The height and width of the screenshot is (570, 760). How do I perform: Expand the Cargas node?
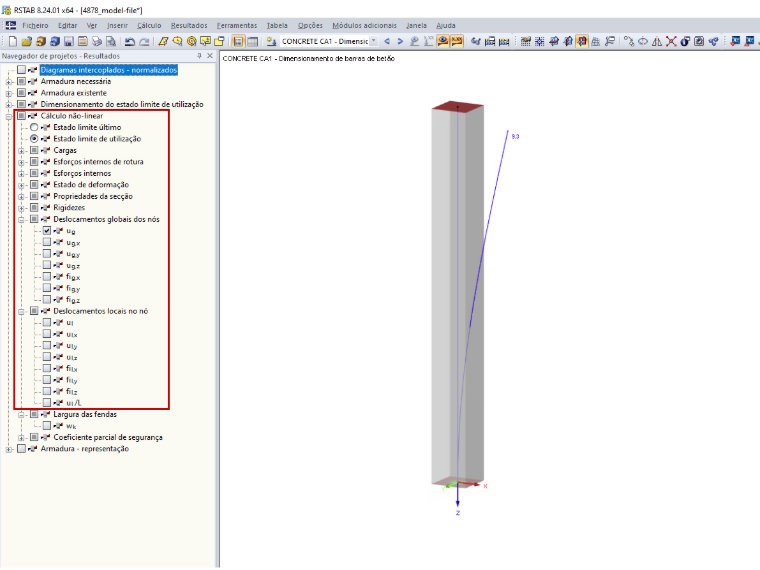click(21, 151)
